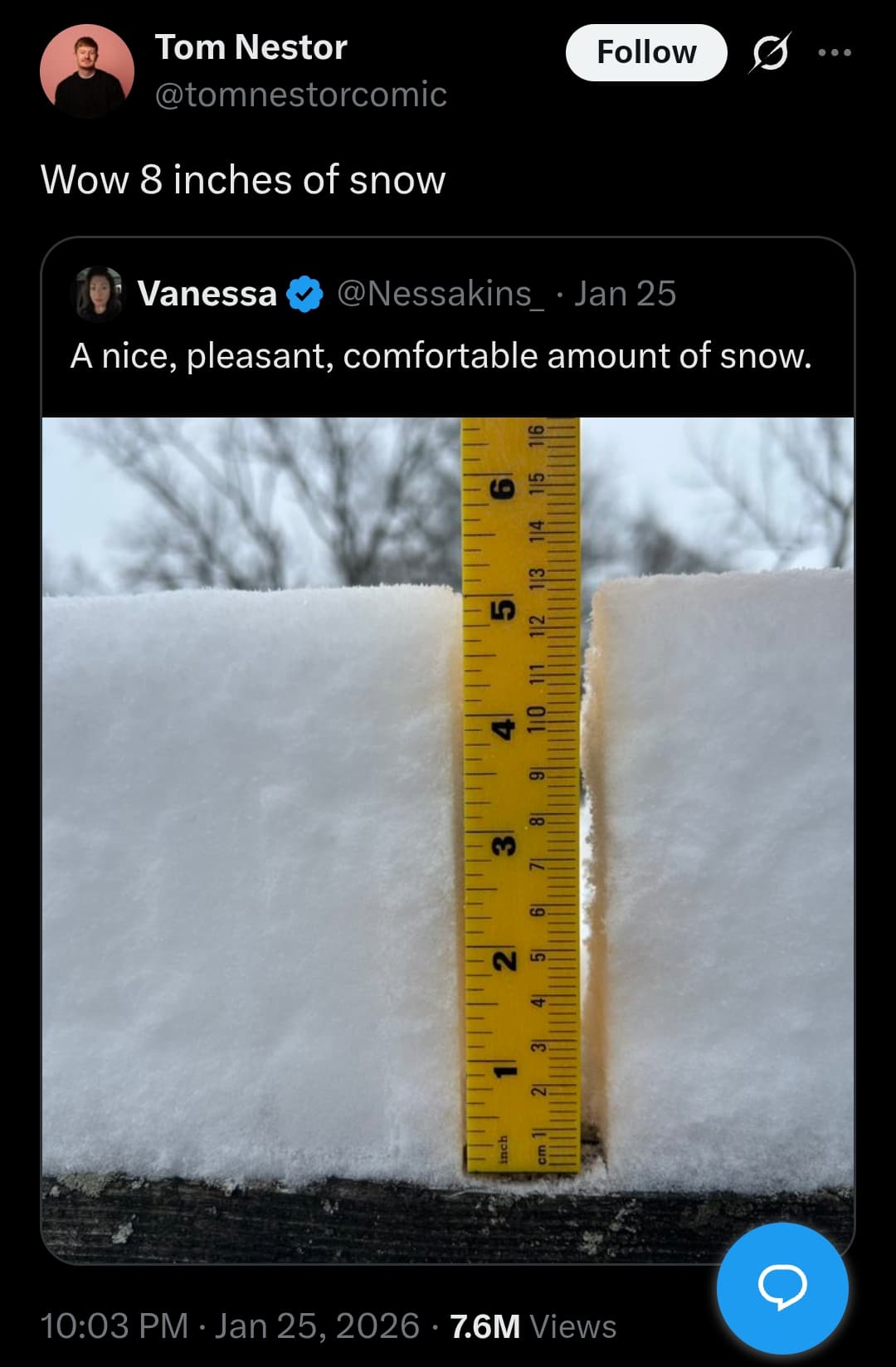This screenshot has height=1367, width=896.
Task: Open the Tom Nestor display name
Action: coord(251,47)
